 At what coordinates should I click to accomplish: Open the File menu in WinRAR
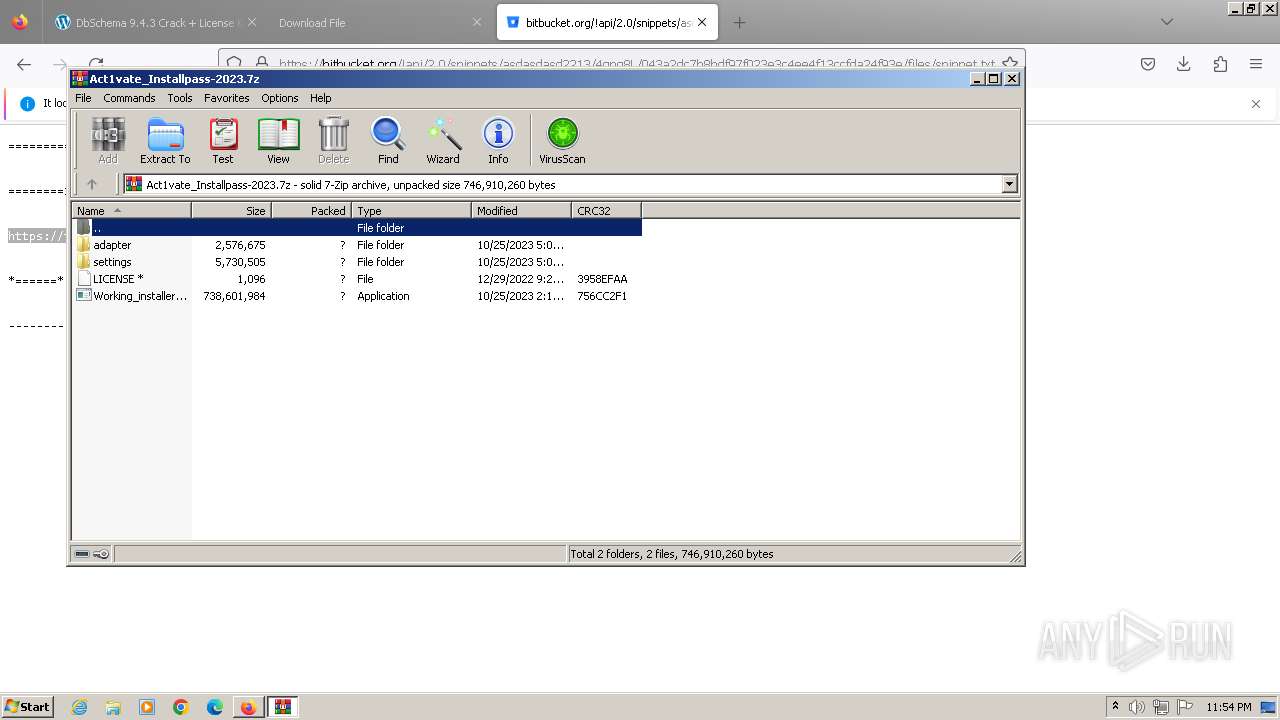click(83, 98)
